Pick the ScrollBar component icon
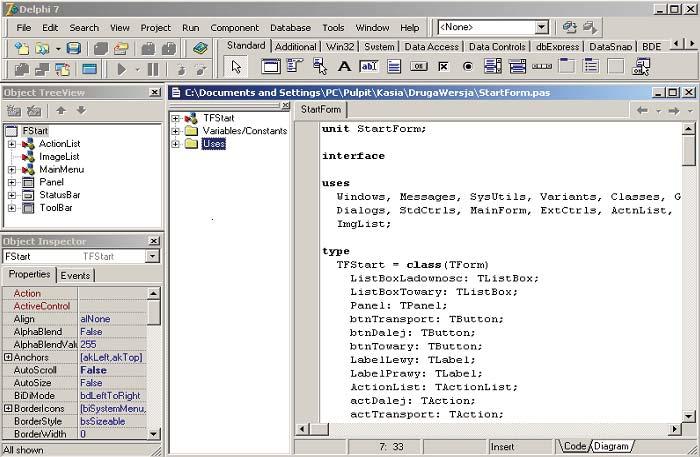Image resolution: width=700 pixels, height=457 pixels. [542, 66]
